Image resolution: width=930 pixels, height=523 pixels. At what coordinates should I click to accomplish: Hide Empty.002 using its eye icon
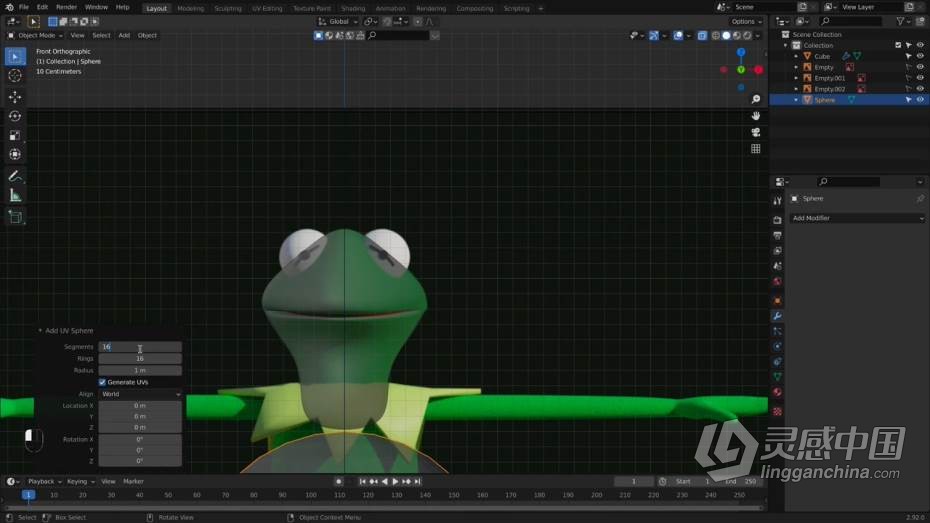pyautogui.click(x=920, y=89)
